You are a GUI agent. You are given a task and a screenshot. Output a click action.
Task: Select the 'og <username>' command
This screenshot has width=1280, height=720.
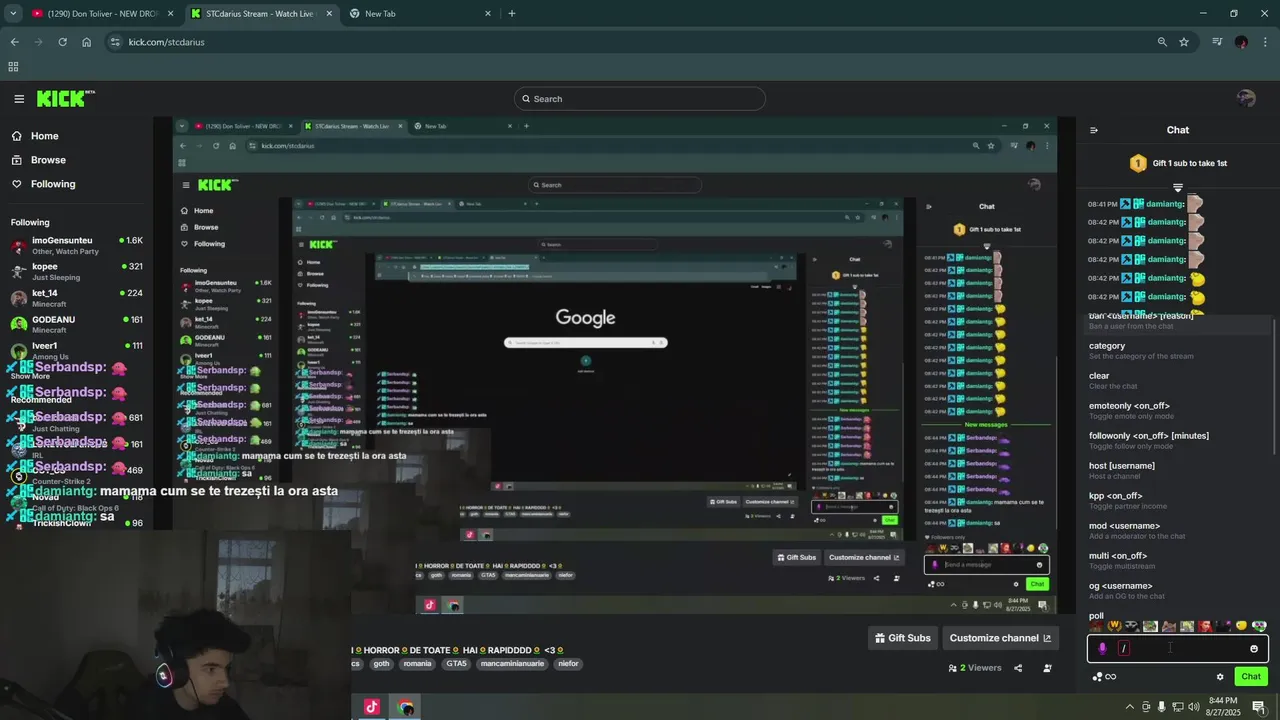pos(1178,591)
